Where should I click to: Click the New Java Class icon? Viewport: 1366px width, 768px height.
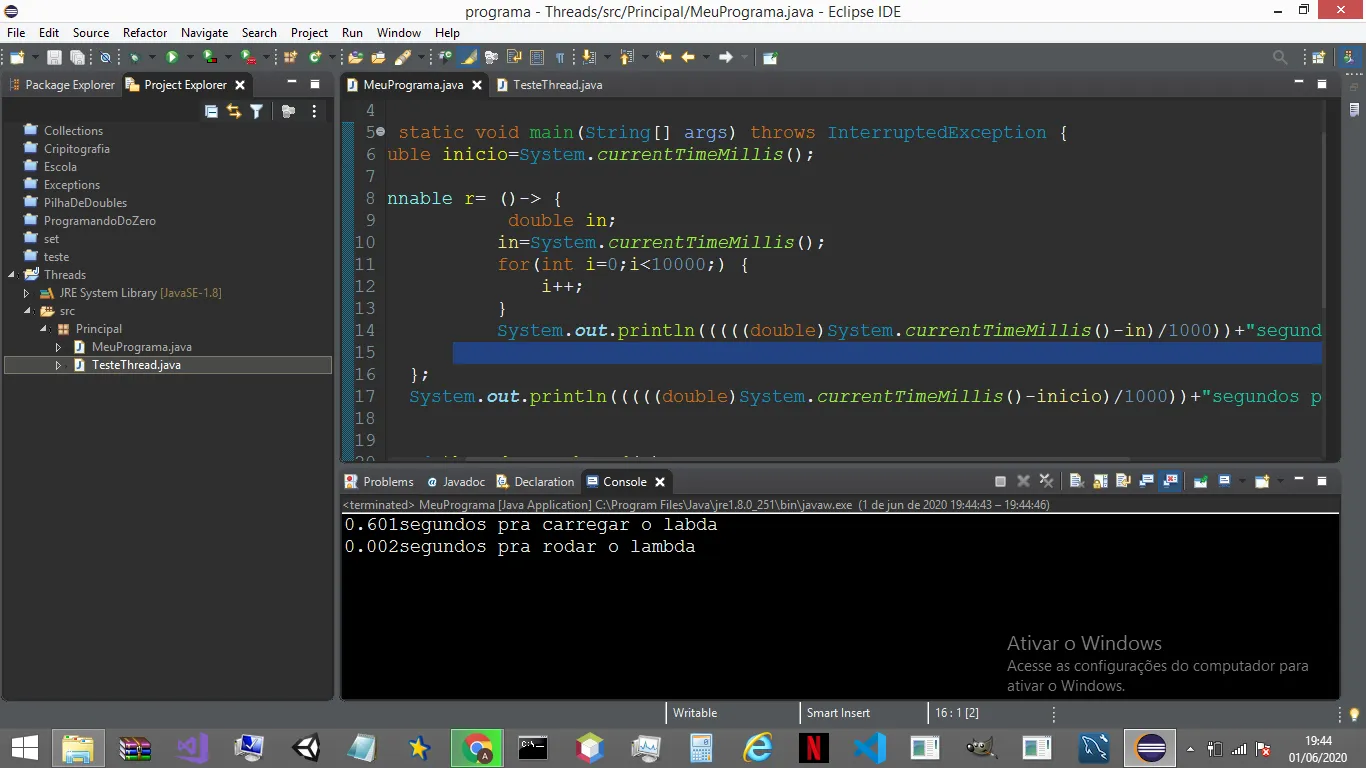coord(315,58)
